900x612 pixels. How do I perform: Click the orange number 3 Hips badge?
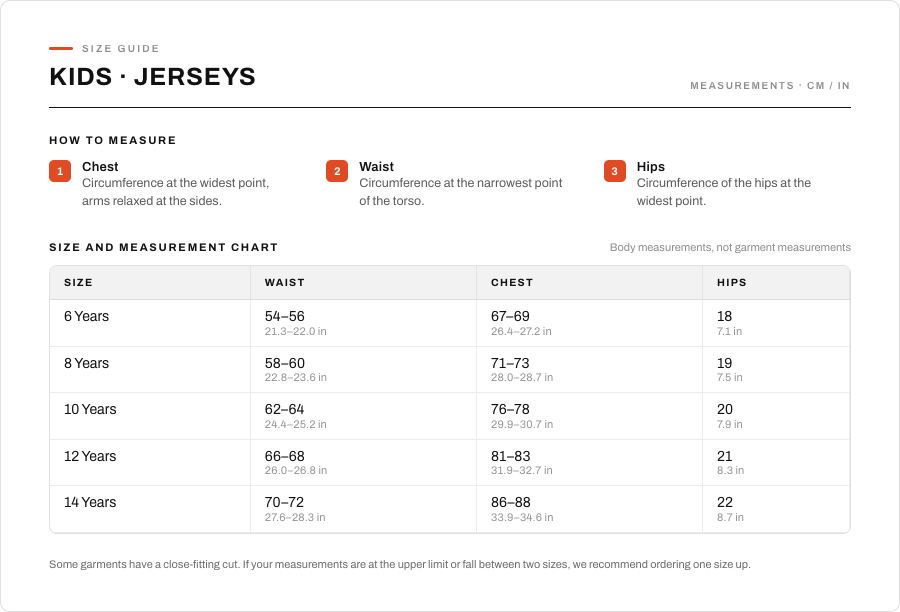click(615, 171)
